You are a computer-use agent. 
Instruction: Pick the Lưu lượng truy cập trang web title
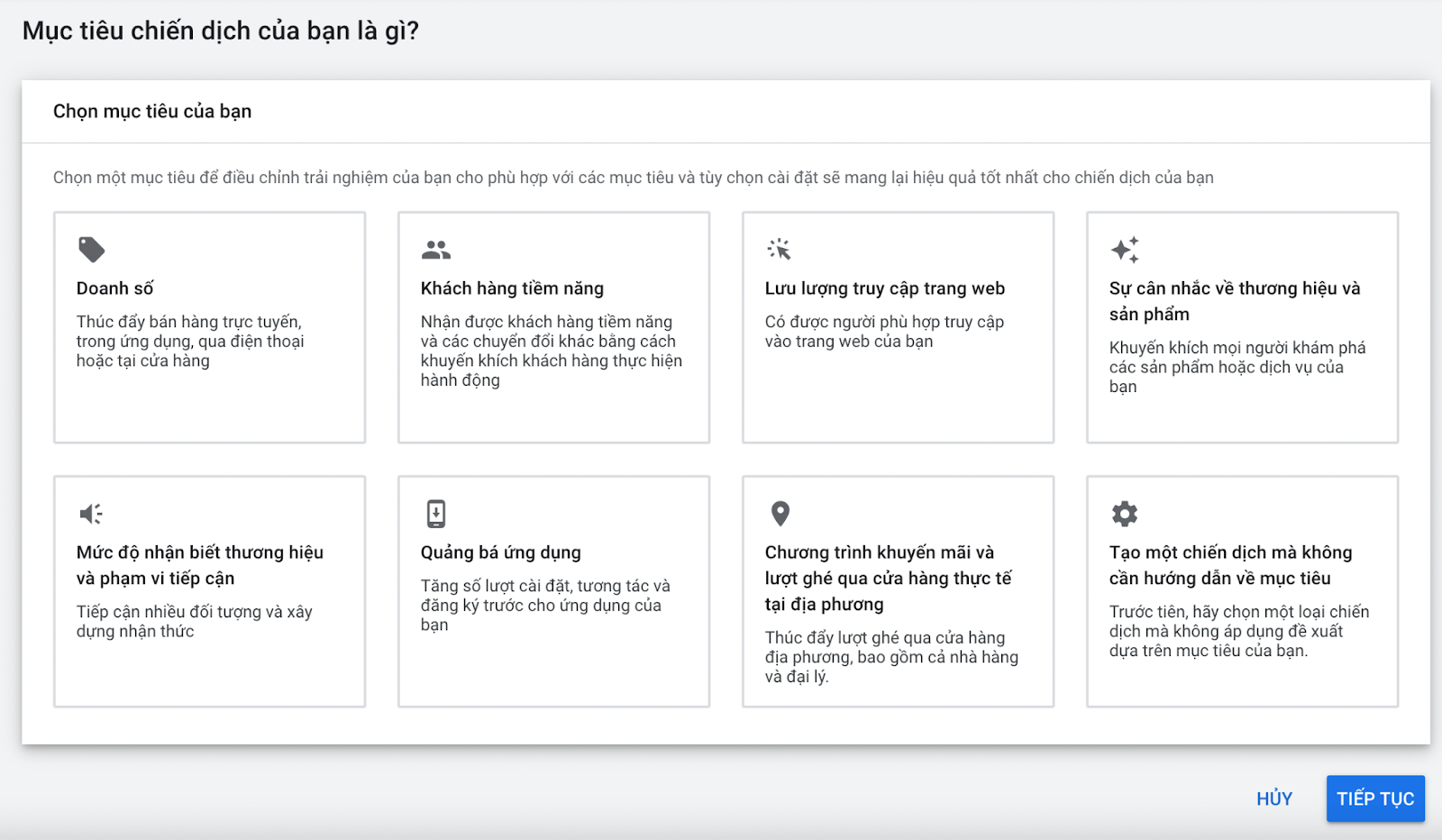pyautogui.click(x=885, y=288)
